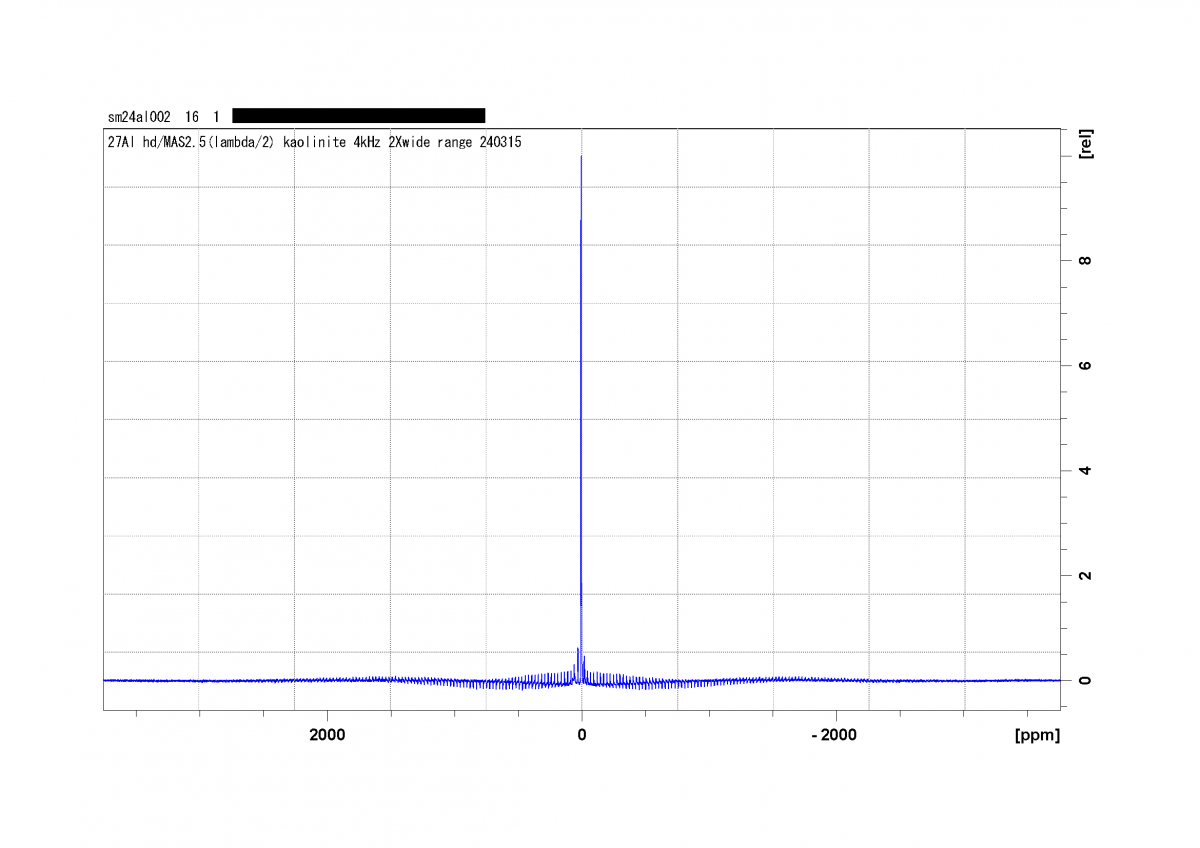Click the 0 ppm axis label
Image resolution: width=1200 pixels, height=848 pixels.
coord(582,736)
